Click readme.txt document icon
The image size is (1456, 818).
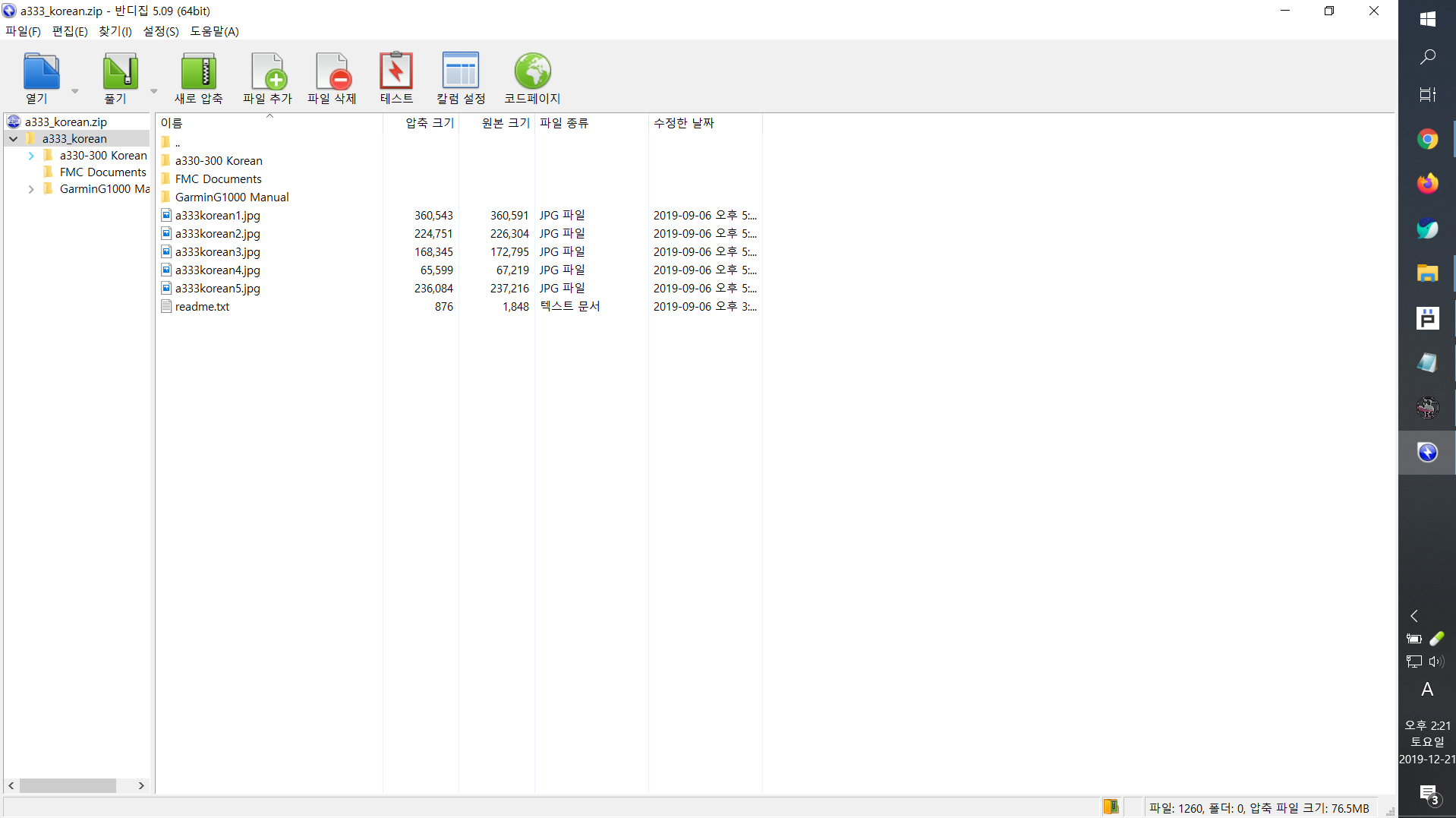[x=166, y=306]
